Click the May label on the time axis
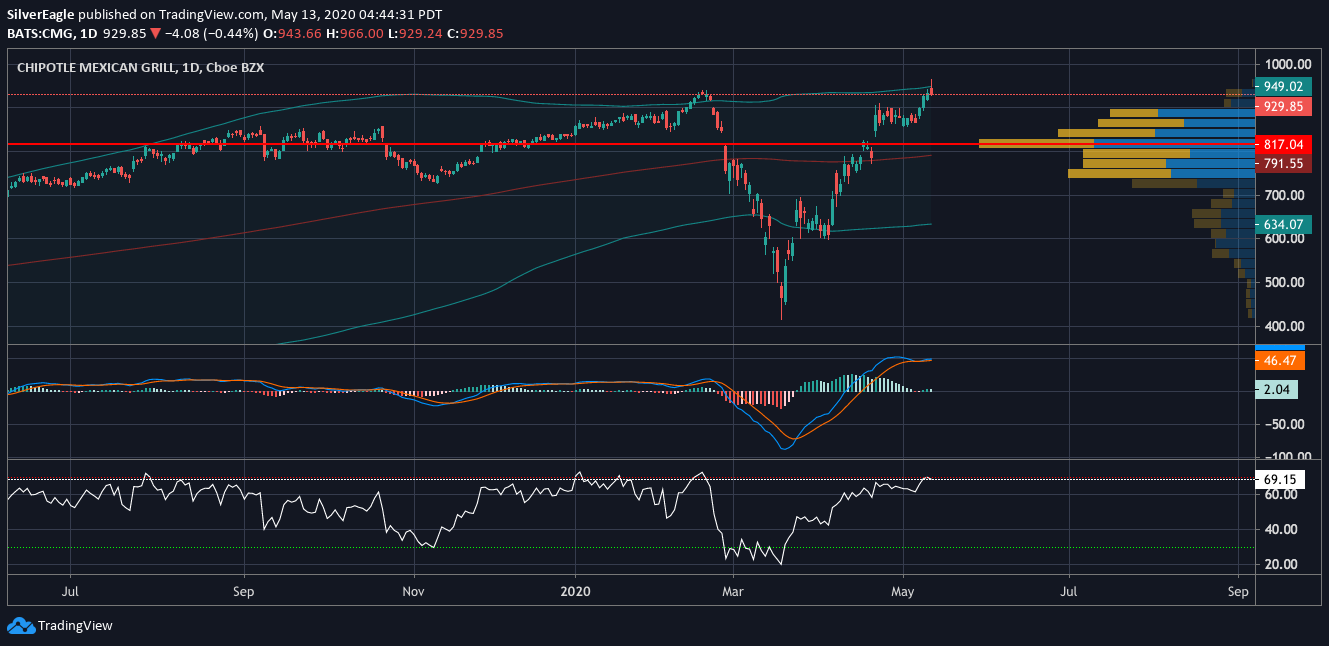This screenshot has width=1329, height=646. 903,591
